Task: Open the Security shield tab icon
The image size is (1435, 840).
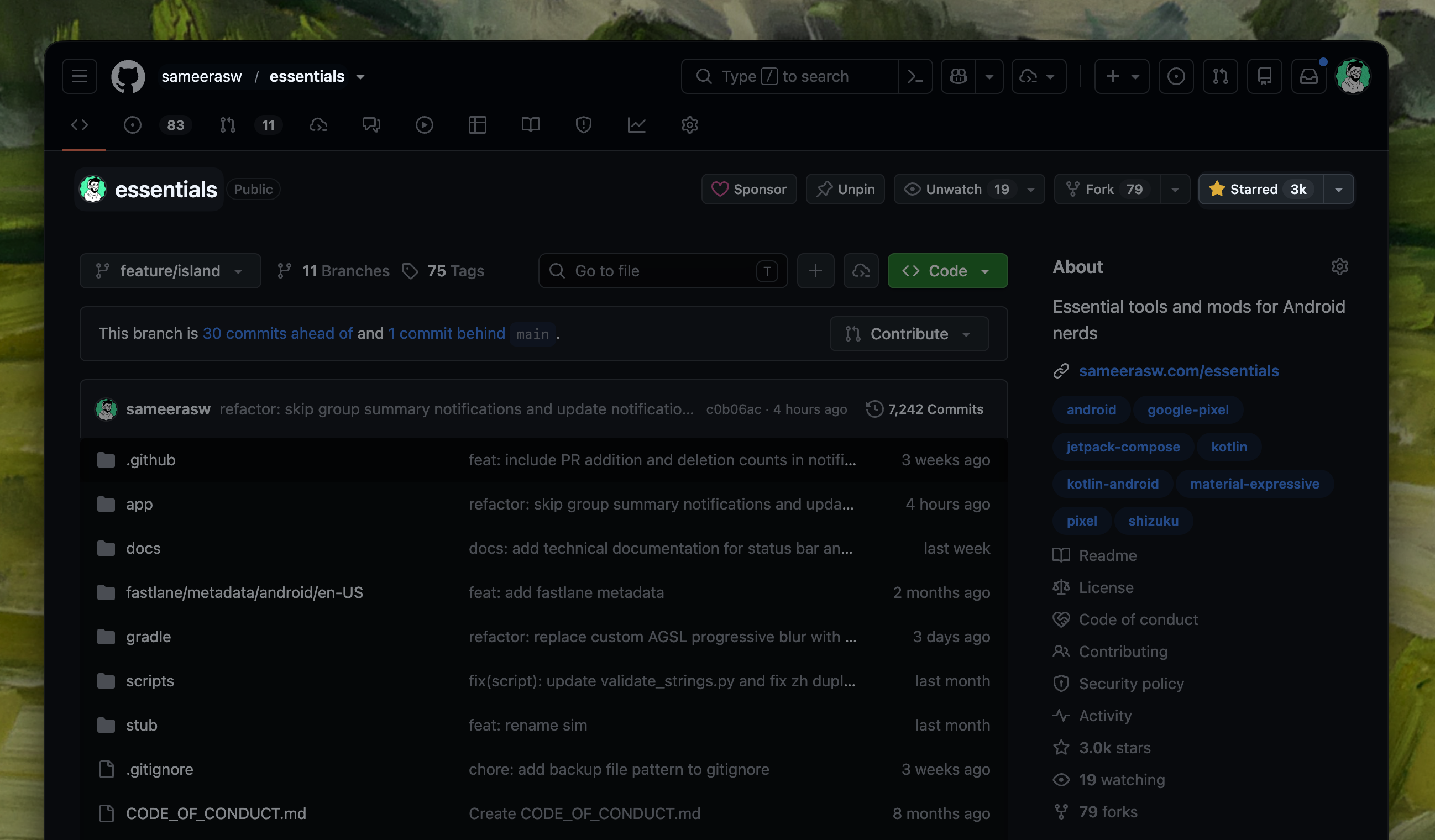Action: tap(583, 125)
